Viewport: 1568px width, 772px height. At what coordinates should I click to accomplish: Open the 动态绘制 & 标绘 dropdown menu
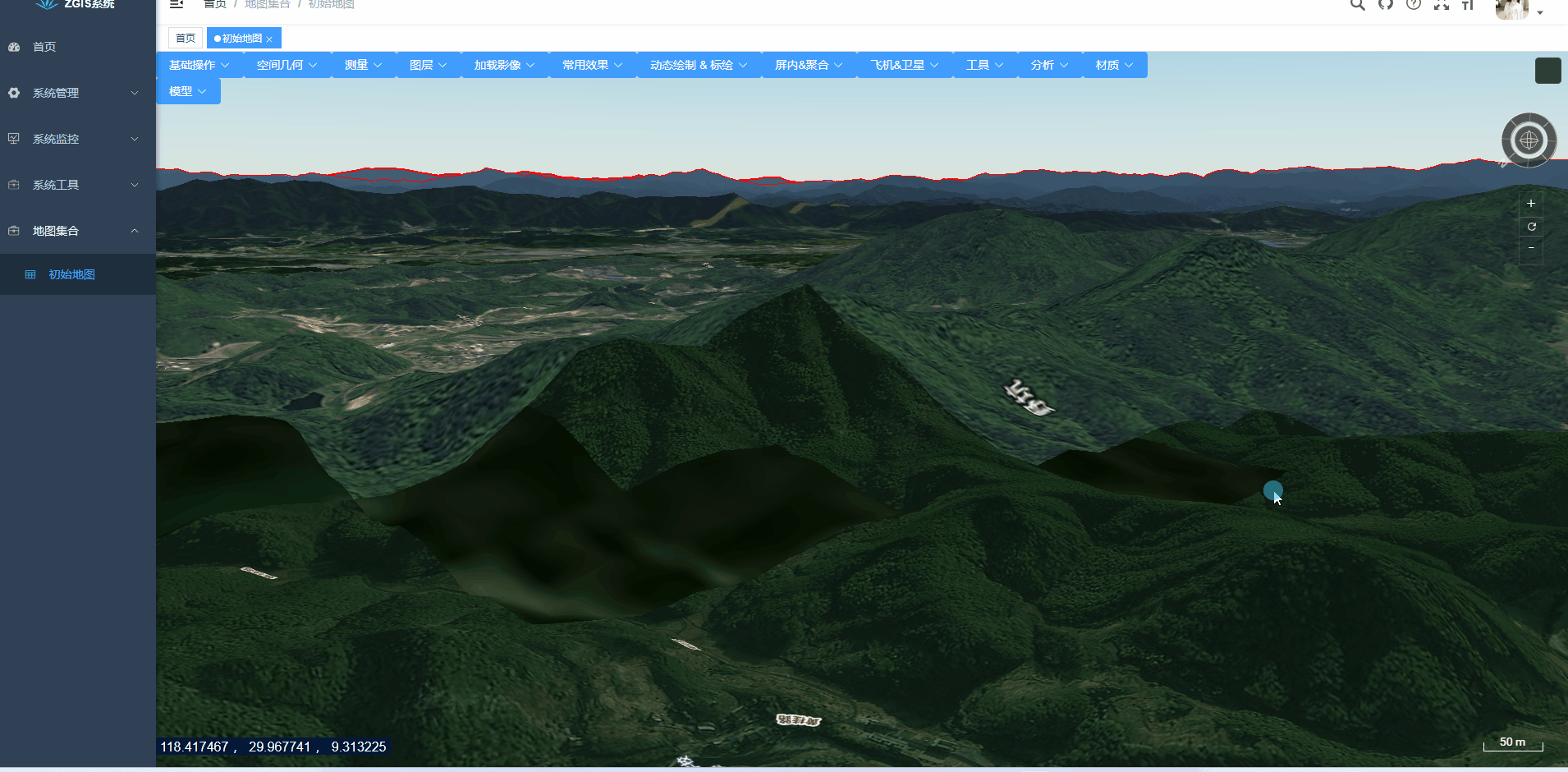pos(699,65)
